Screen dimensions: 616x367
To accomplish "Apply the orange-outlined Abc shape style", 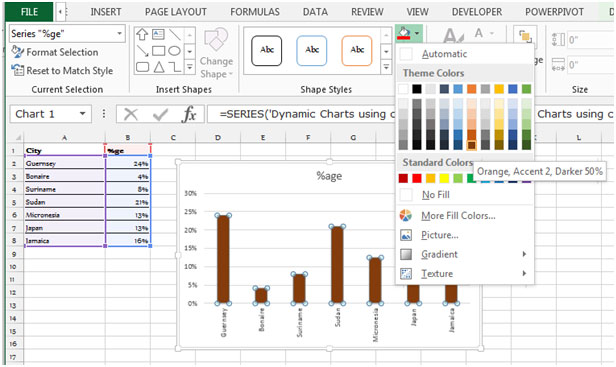I will tap(357, 50).
